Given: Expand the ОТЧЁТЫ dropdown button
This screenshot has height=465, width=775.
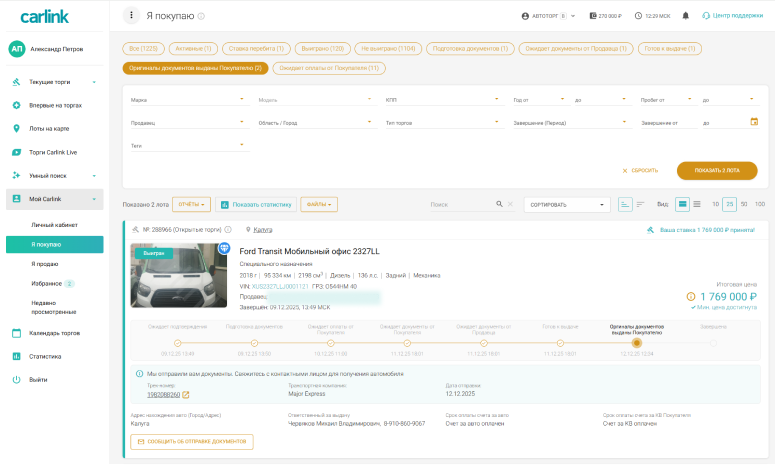Looking at the screenshot, I should [192, 204].
